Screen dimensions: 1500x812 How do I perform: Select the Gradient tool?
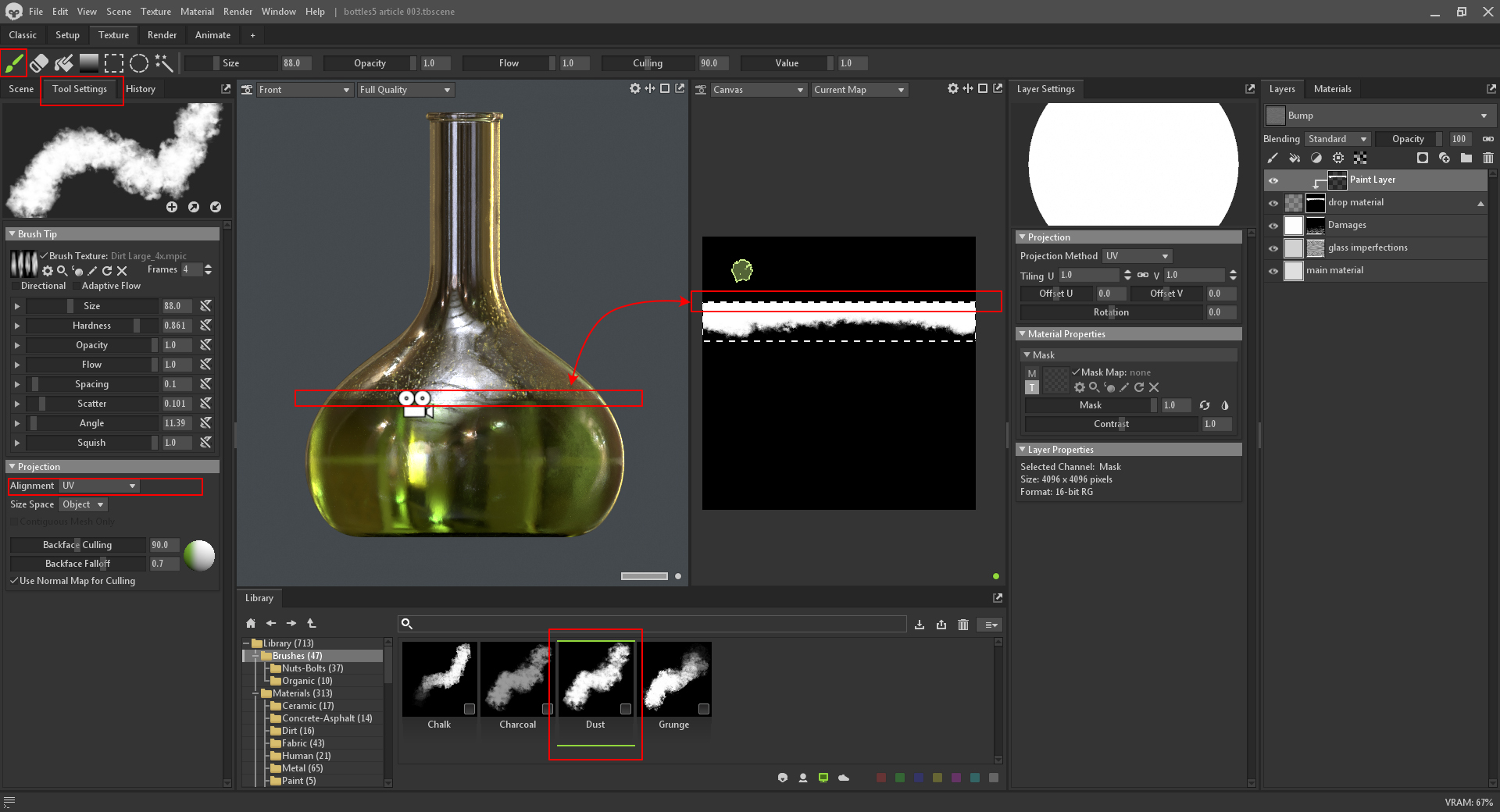click(x=89, y=63)
